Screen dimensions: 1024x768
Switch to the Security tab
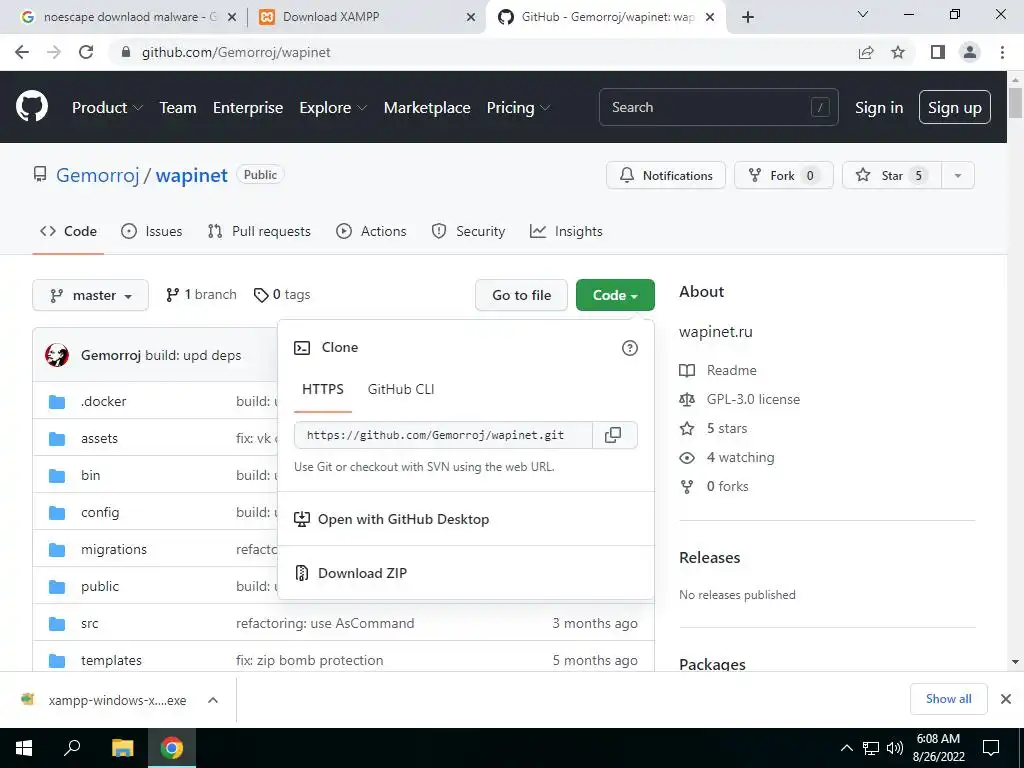click(x=468, y=231)
